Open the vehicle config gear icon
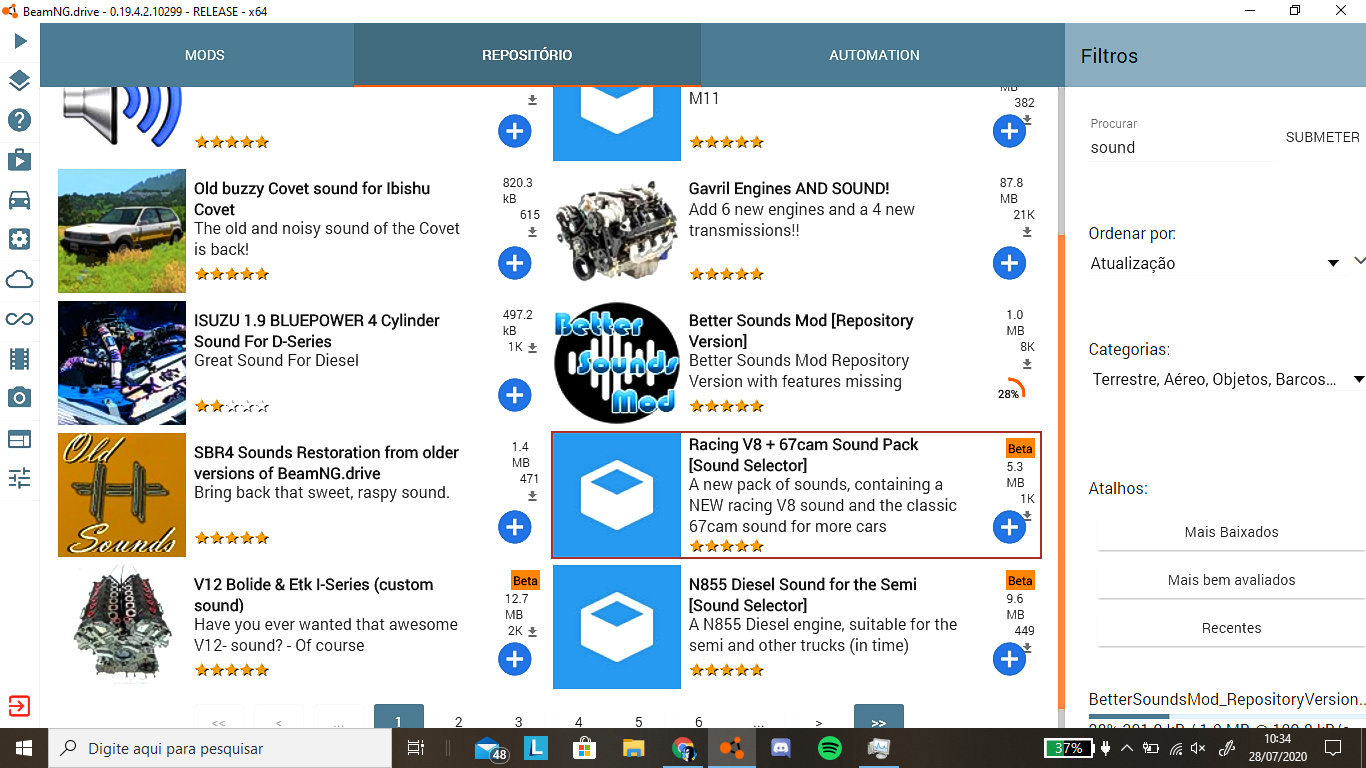Viewport: 1366px width, 768px height. [x=20, y=239]
